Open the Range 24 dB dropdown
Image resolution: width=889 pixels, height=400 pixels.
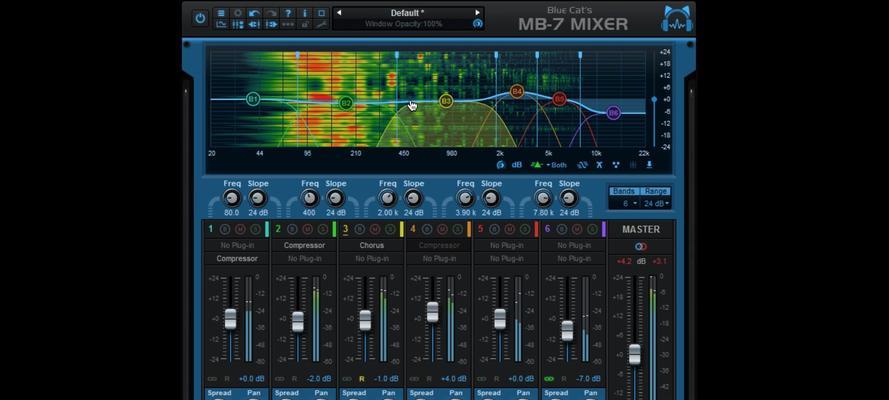pyautogui.click(x=656, y=203)
